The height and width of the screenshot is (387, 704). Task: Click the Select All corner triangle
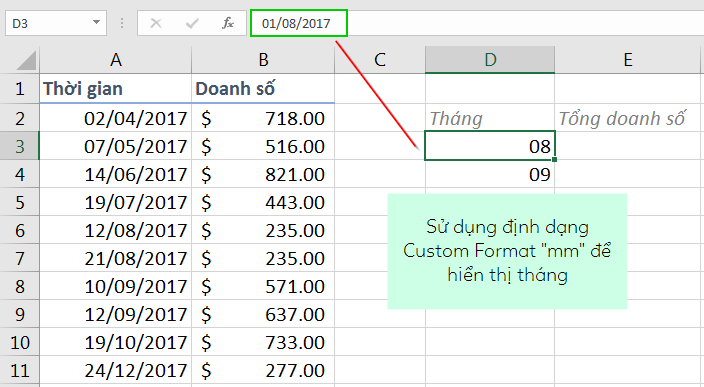click(26, 60)
